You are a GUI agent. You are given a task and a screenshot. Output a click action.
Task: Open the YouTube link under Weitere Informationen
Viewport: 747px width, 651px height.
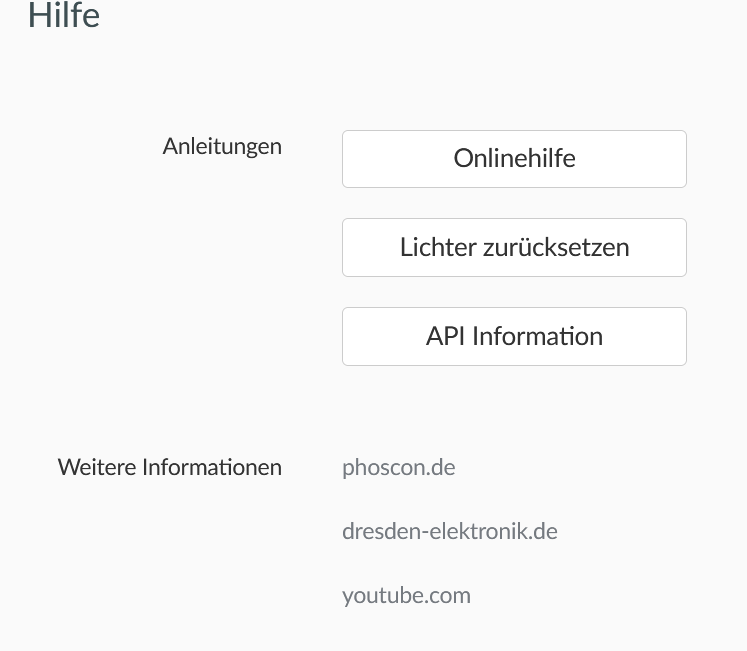click(406, 596)
